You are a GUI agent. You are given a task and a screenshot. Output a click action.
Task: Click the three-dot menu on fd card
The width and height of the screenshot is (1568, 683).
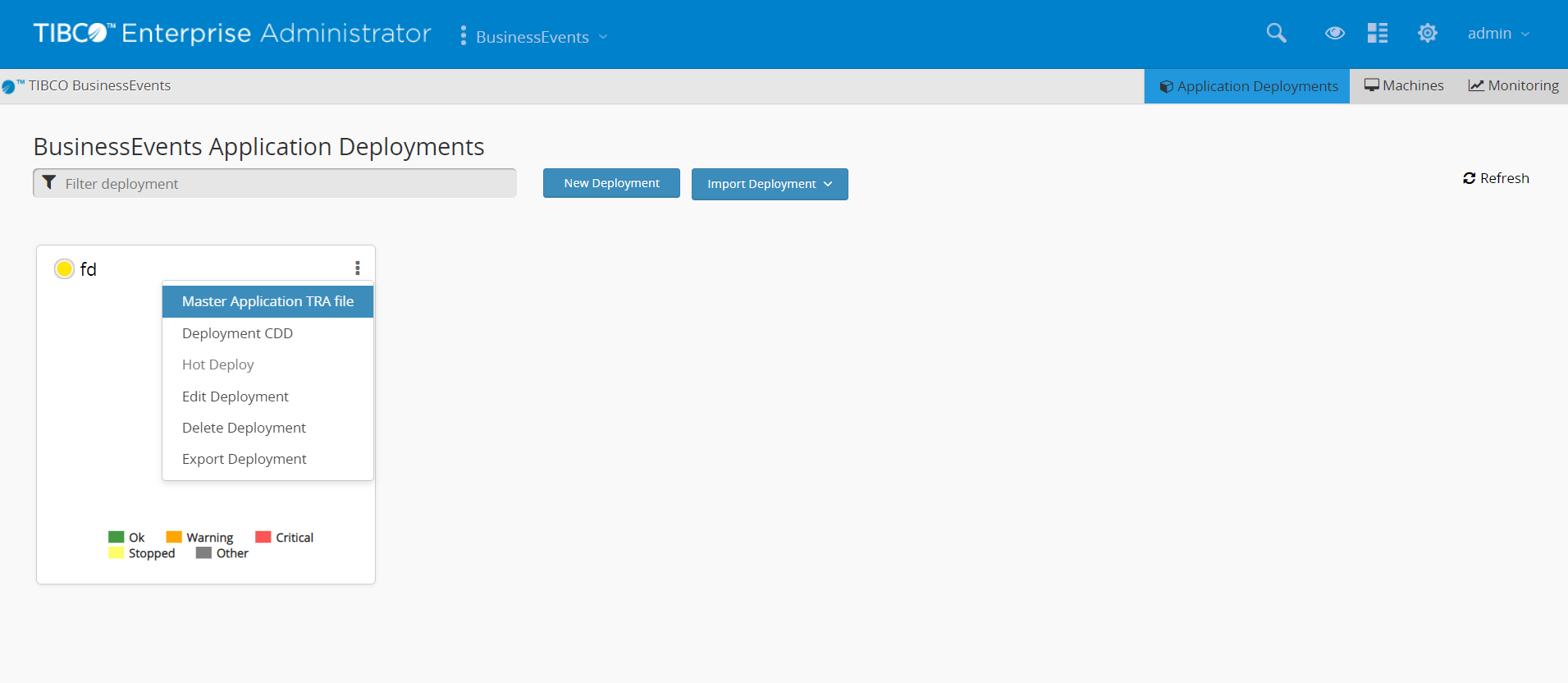pos(357,268)
